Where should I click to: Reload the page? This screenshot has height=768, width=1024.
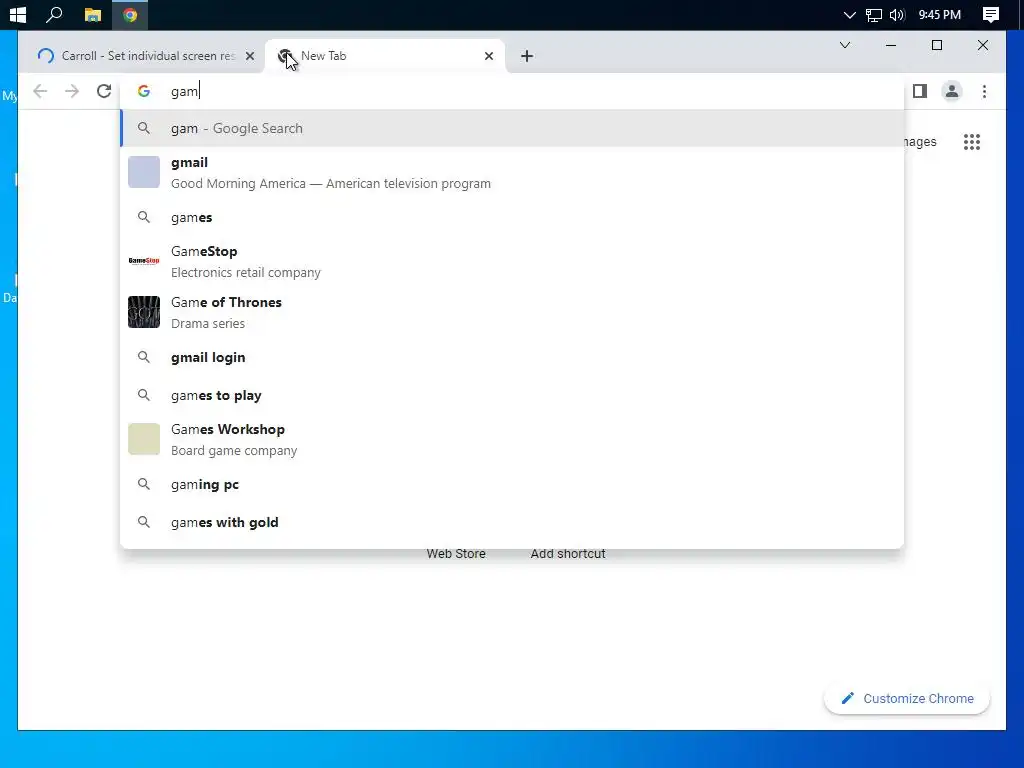pyautogui.click(x=104, y=91)
